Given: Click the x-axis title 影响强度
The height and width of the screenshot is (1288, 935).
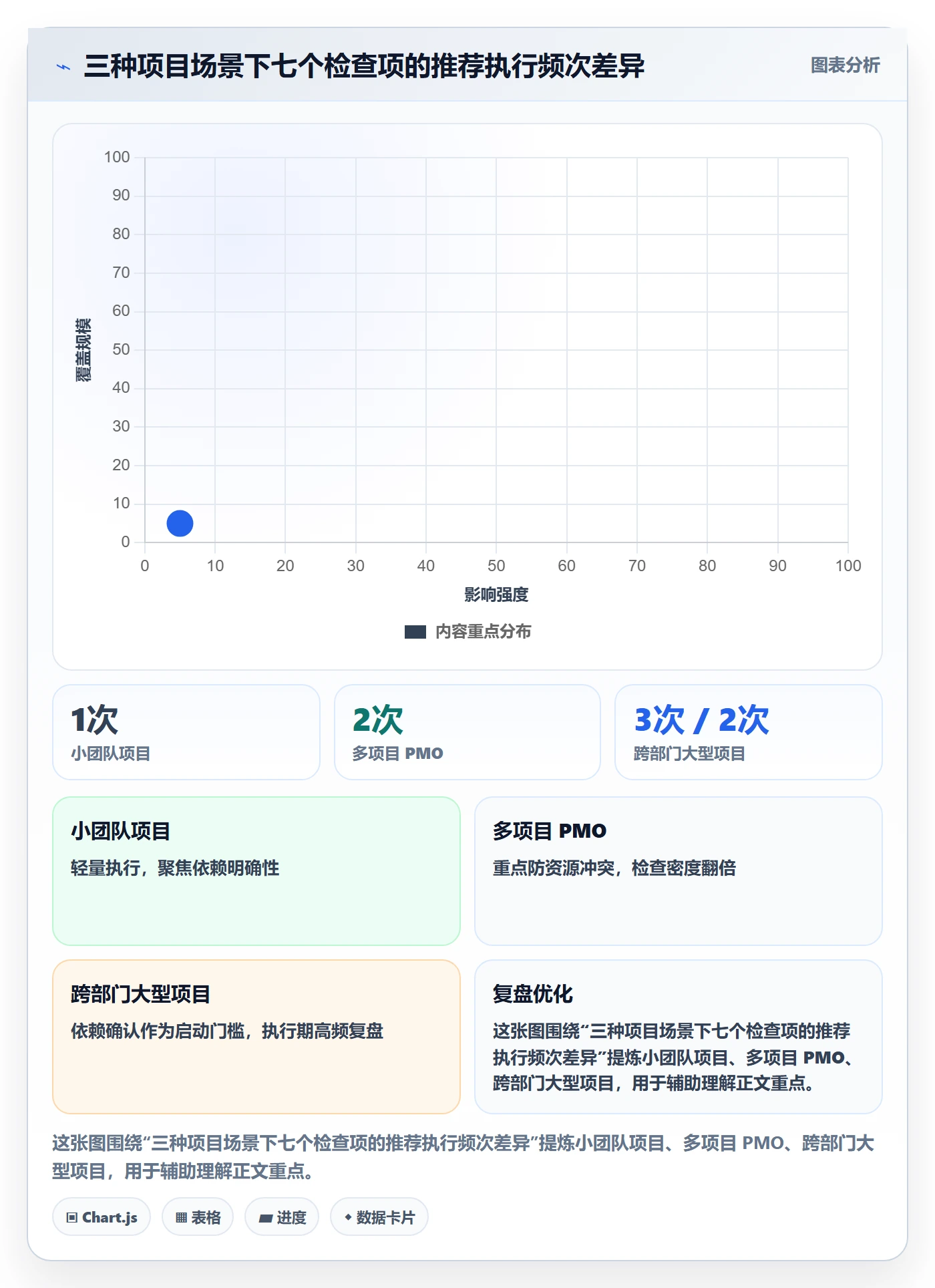Looking at the screenshot, I should pyautogui.click(x=496, y=595).
